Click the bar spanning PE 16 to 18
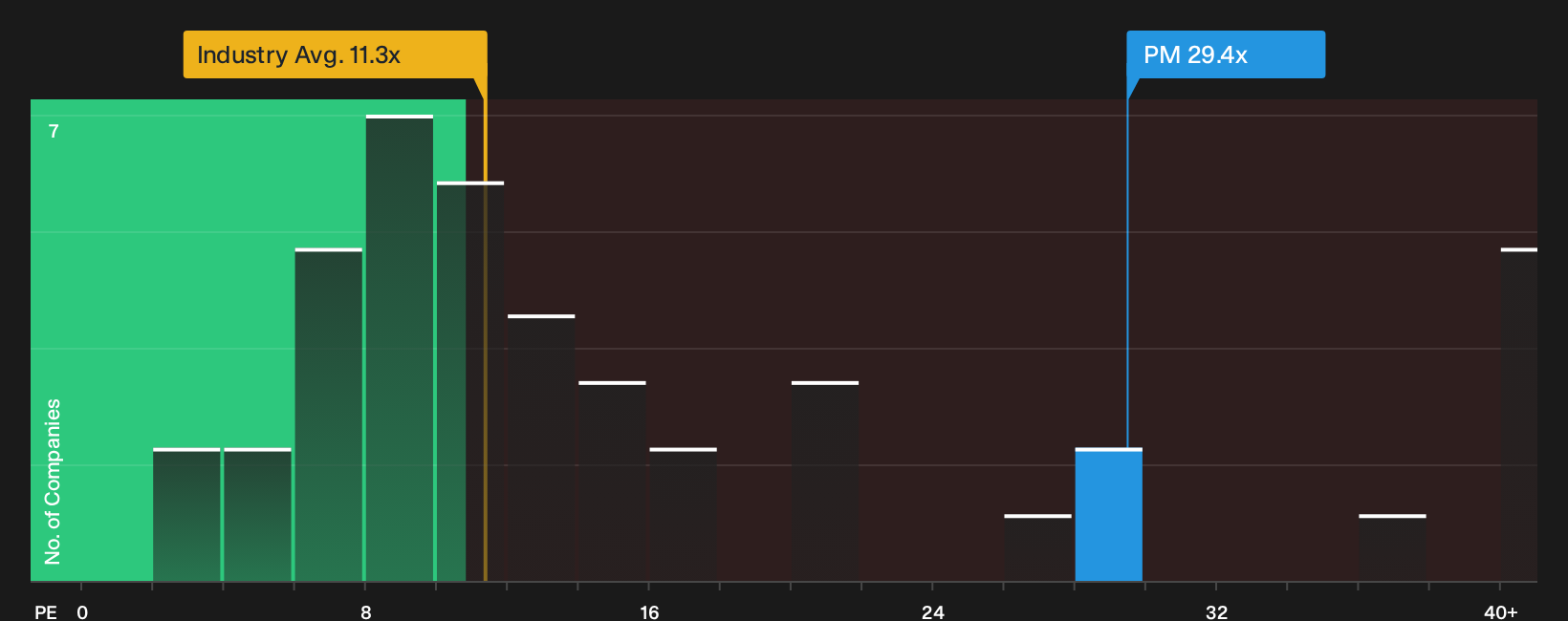Viewport: 1568px width, 621px height. pyautogui.click(x=683, y=514)
